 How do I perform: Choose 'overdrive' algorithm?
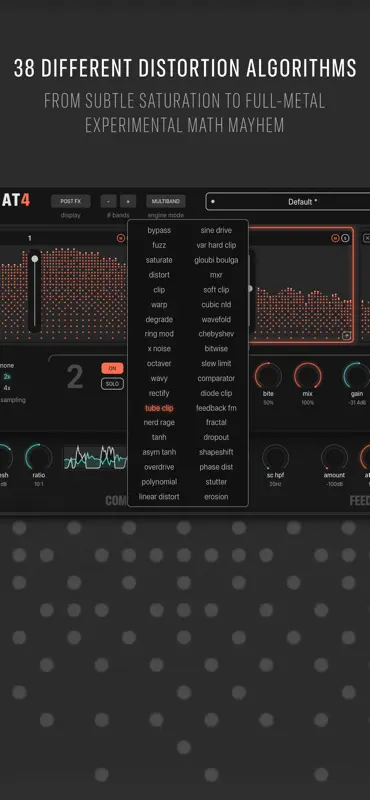pos(159,467)
